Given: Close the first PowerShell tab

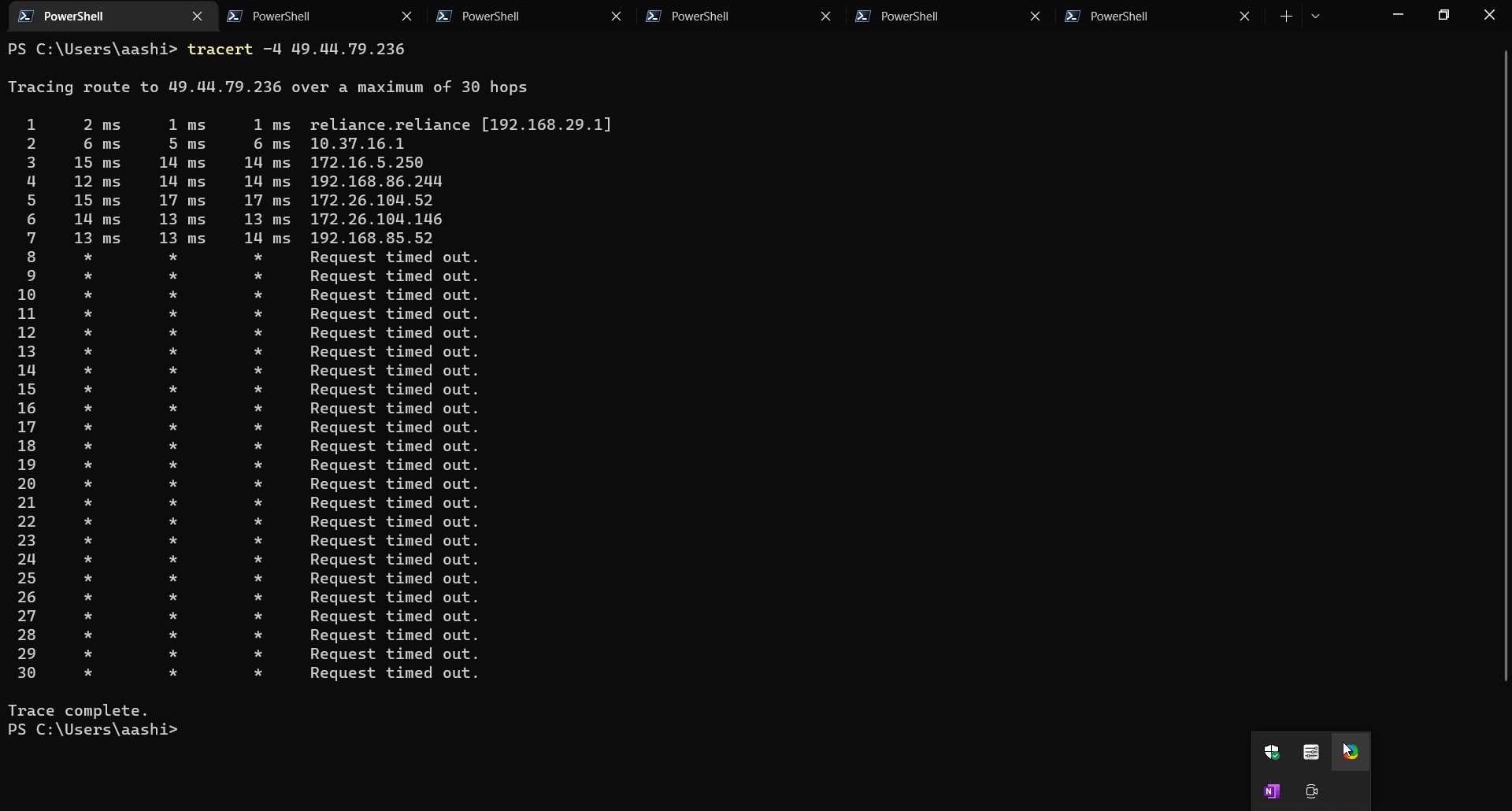Looking at the screenshot, I should (x=197, y=16).
